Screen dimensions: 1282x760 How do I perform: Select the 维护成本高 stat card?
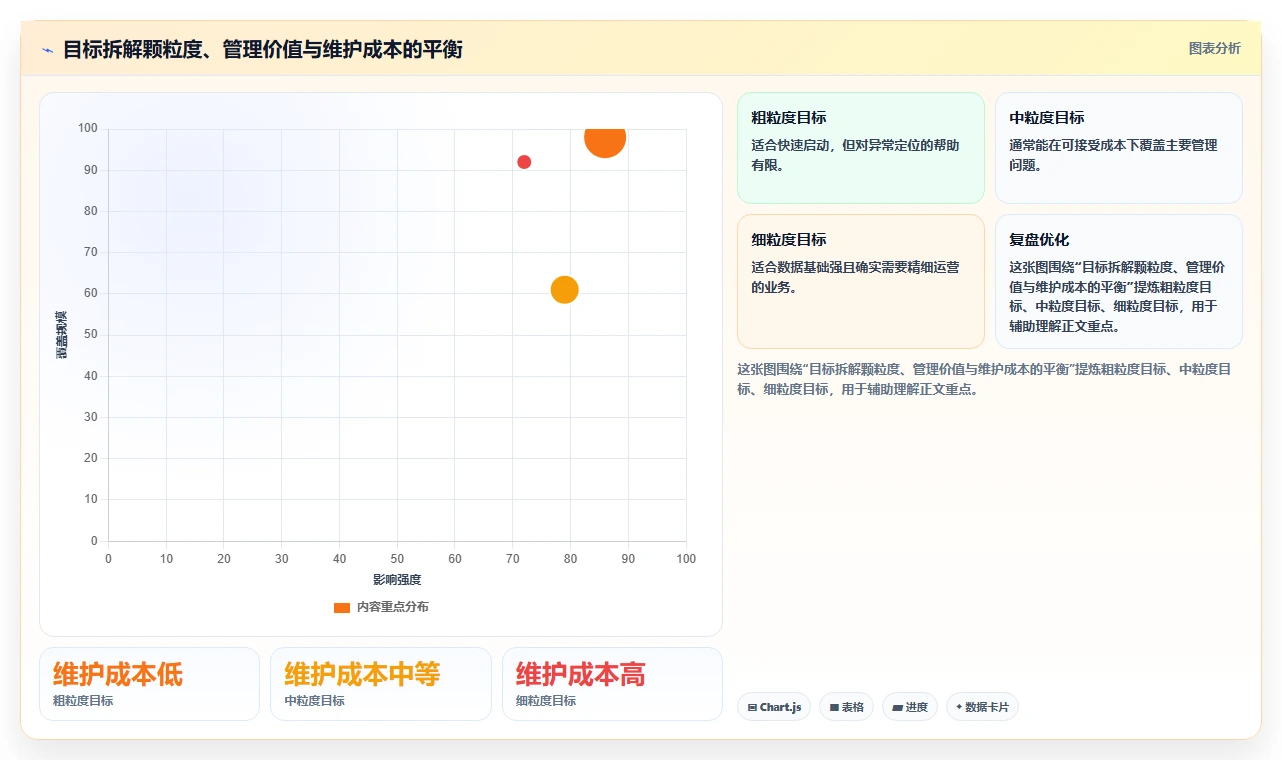(x=612, y=684)
